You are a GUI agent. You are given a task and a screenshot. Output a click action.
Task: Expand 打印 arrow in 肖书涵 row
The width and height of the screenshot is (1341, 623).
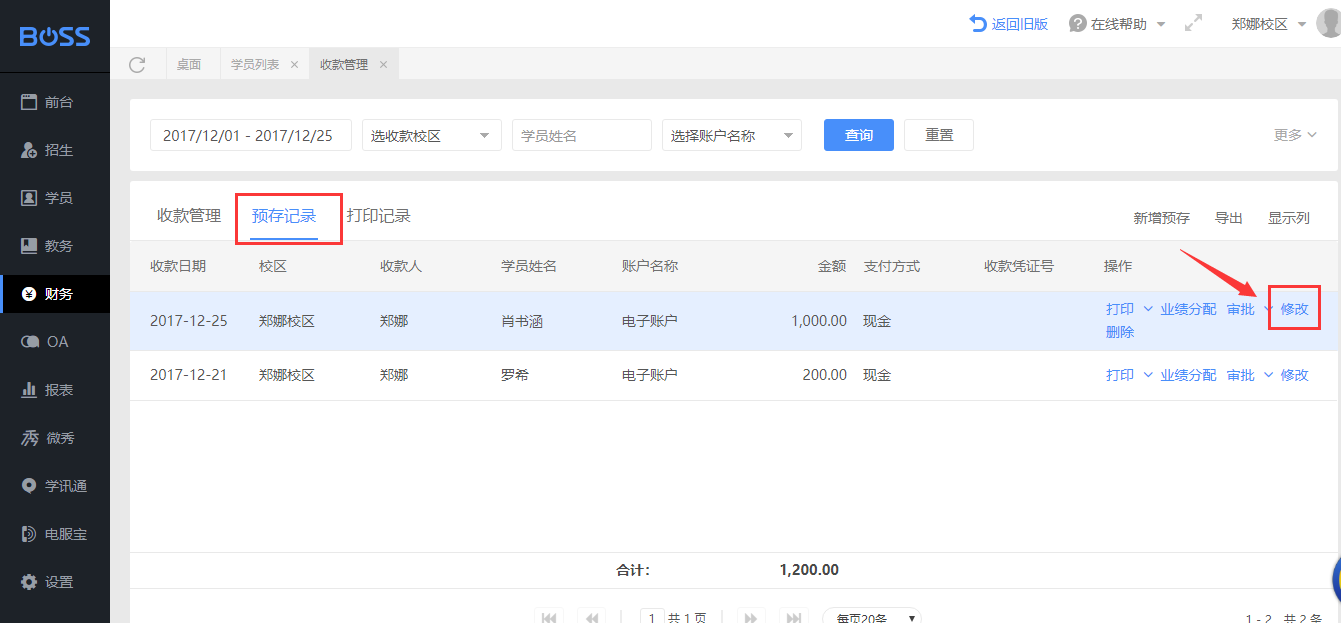[1148, 309]
